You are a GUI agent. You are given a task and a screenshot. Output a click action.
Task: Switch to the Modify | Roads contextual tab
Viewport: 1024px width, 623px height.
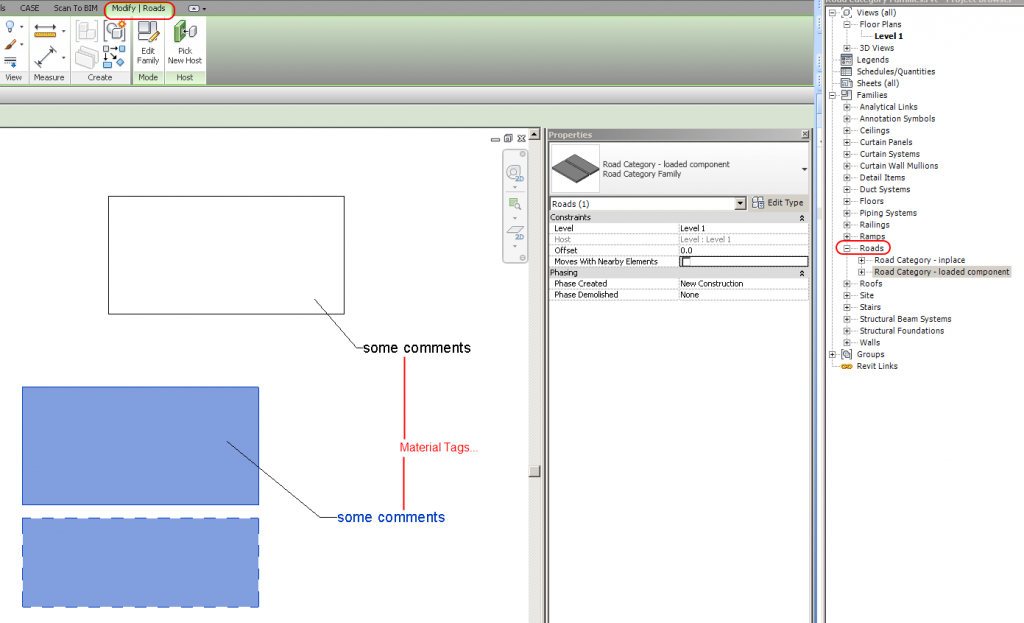pos(138,8)
